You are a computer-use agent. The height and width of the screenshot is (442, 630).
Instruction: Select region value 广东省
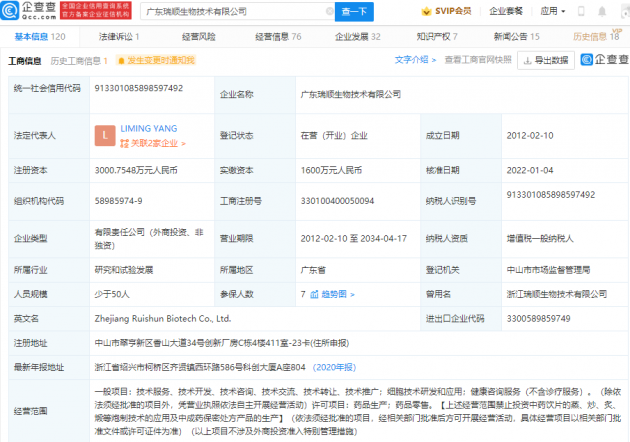pos(313,270)
